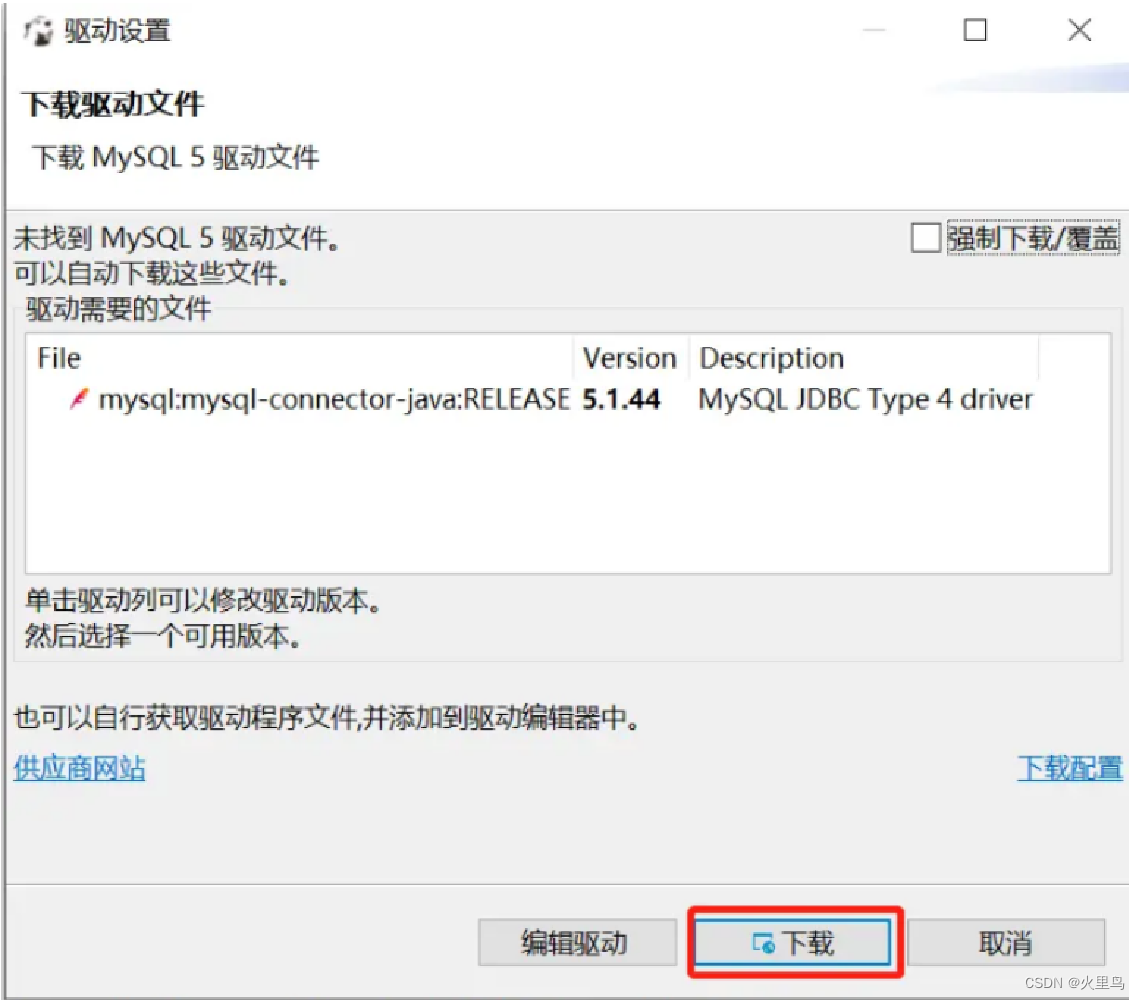Click the DBeaver icon in the title bar

tap(39, 31)
